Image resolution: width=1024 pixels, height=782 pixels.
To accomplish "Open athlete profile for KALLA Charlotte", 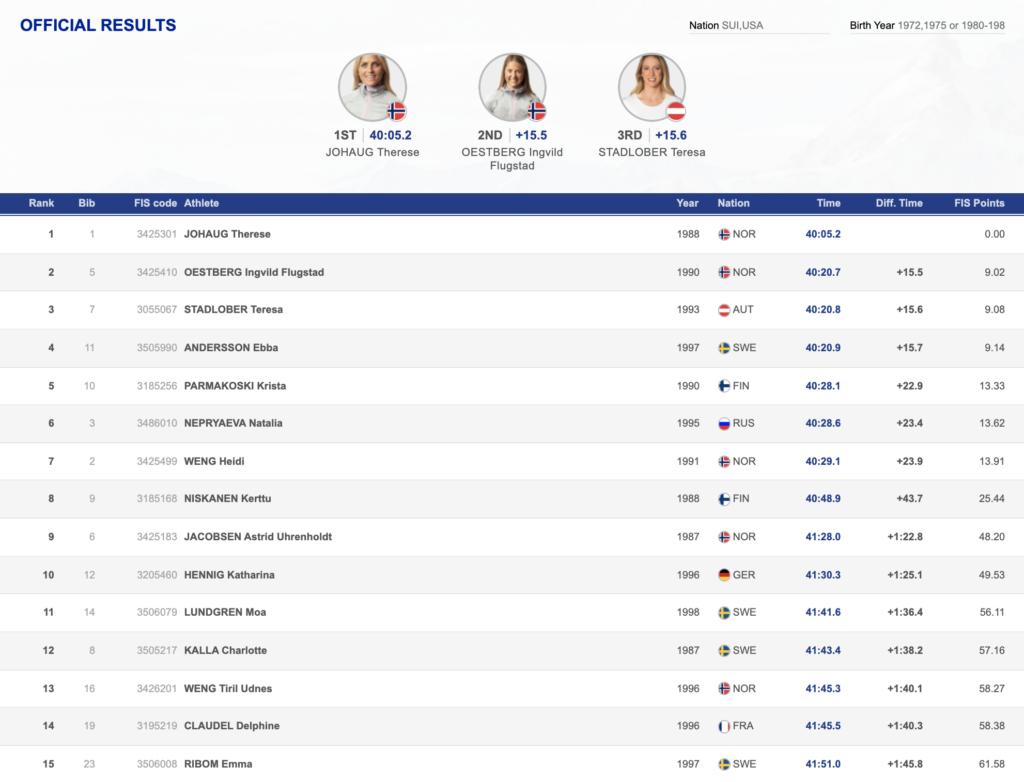I will tap(225, 650).
